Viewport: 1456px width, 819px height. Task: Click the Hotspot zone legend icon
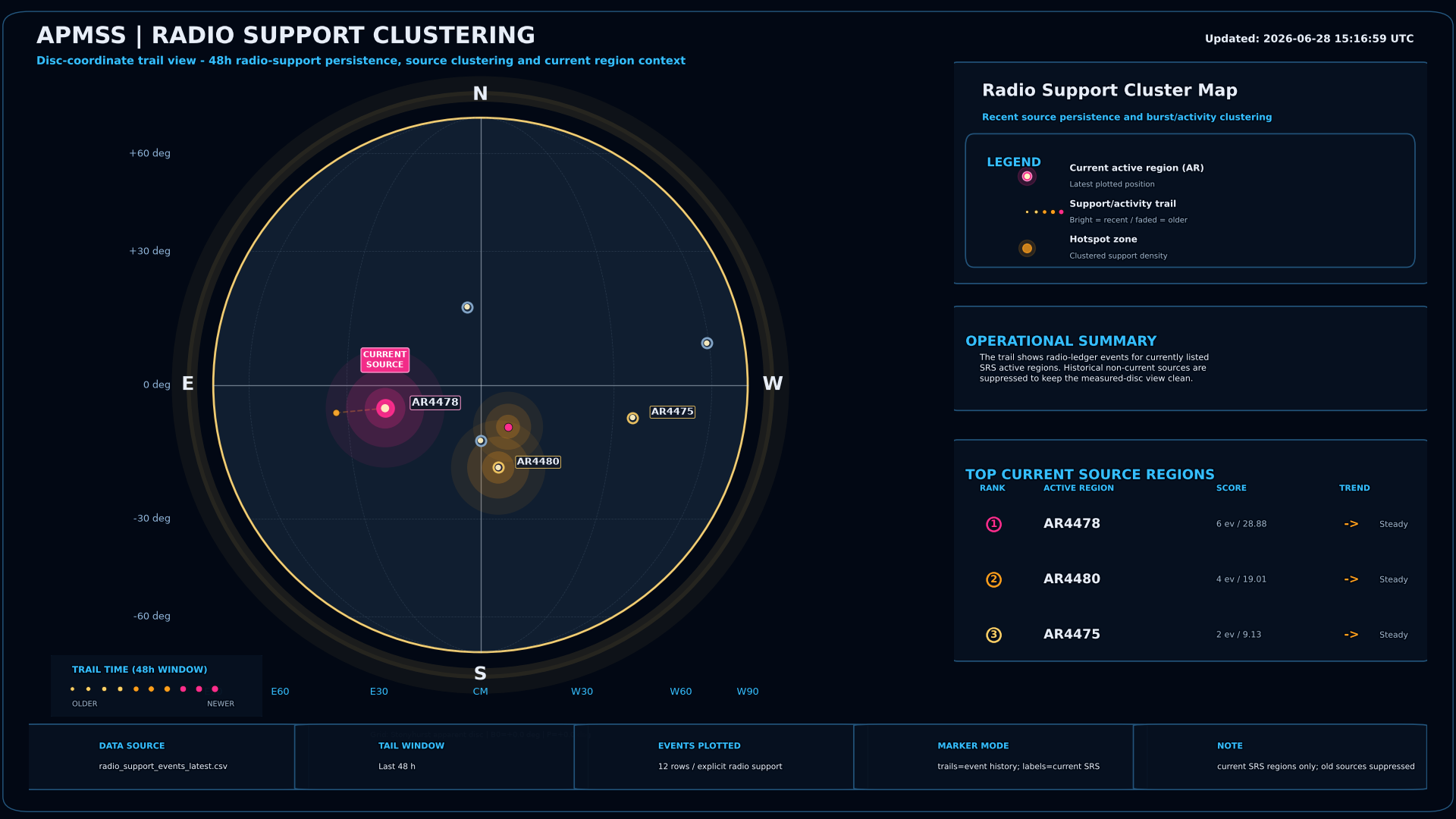click(1027, 248)
